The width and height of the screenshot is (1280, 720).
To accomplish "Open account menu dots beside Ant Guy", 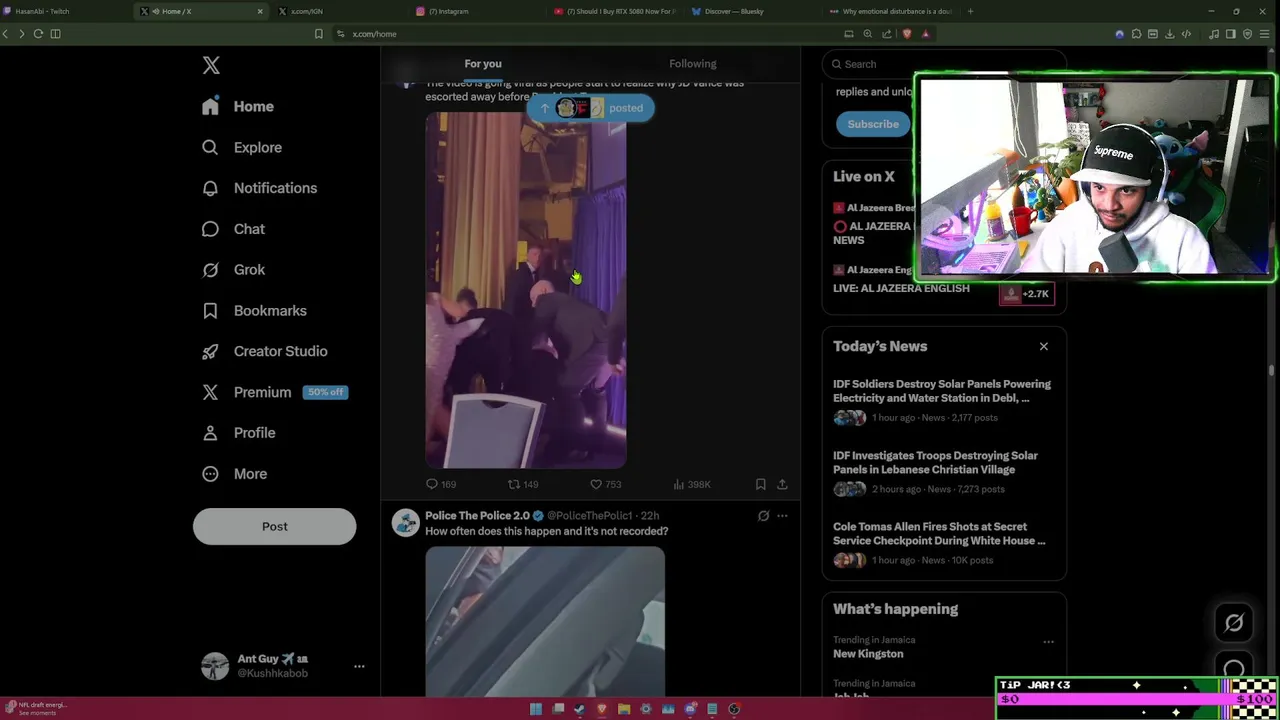I will pyautogui.click(x=359, y=666).
